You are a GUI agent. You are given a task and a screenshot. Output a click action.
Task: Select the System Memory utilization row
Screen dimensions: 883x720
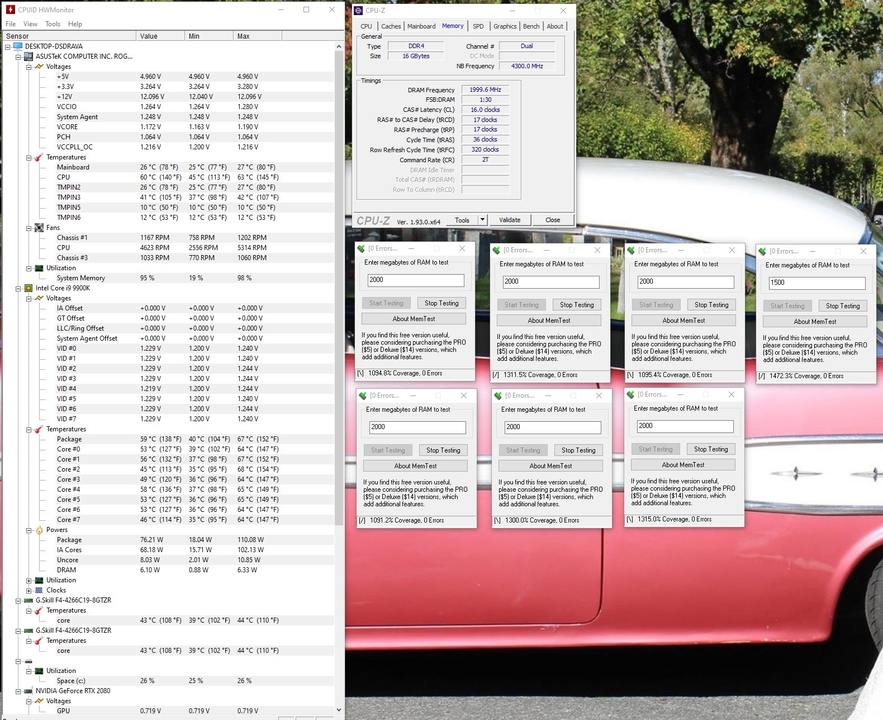(169, 278)
